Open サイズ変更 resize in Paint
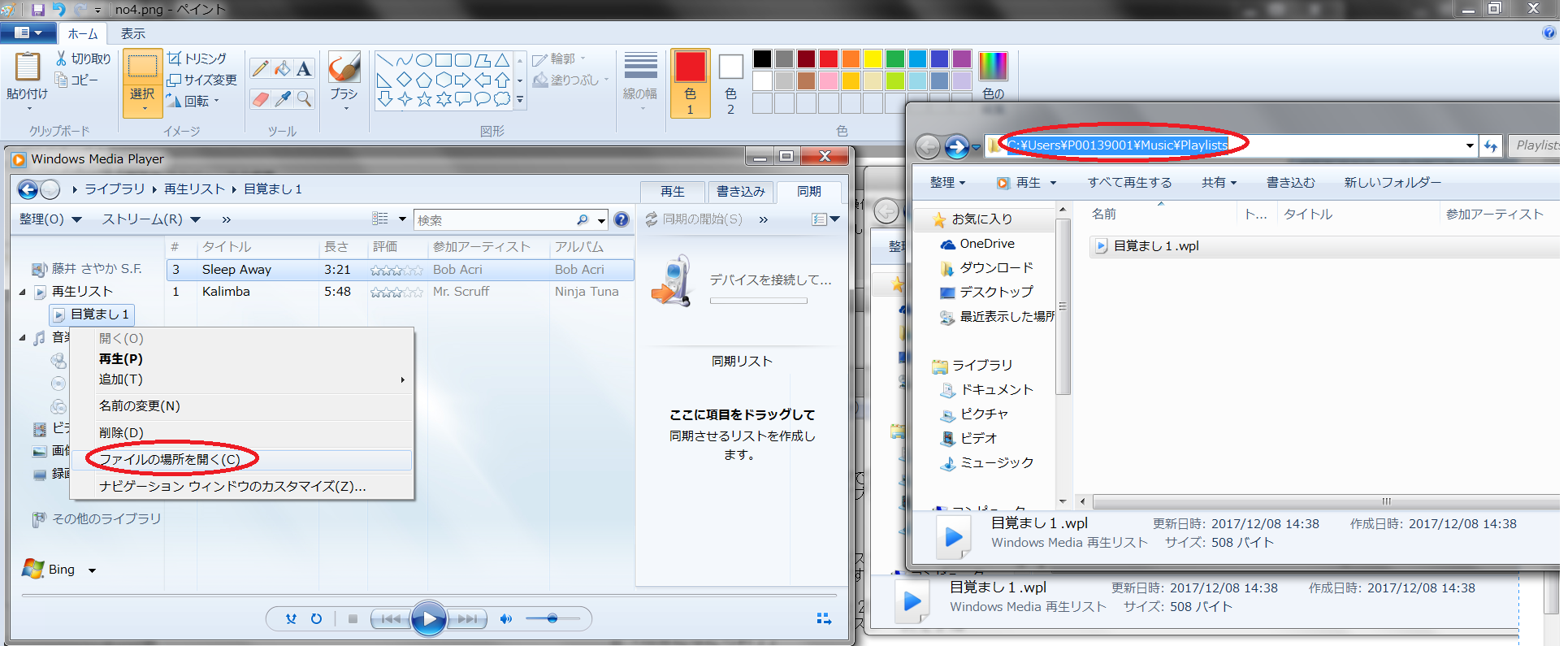 pyautogui.click(x=201, y=80)
